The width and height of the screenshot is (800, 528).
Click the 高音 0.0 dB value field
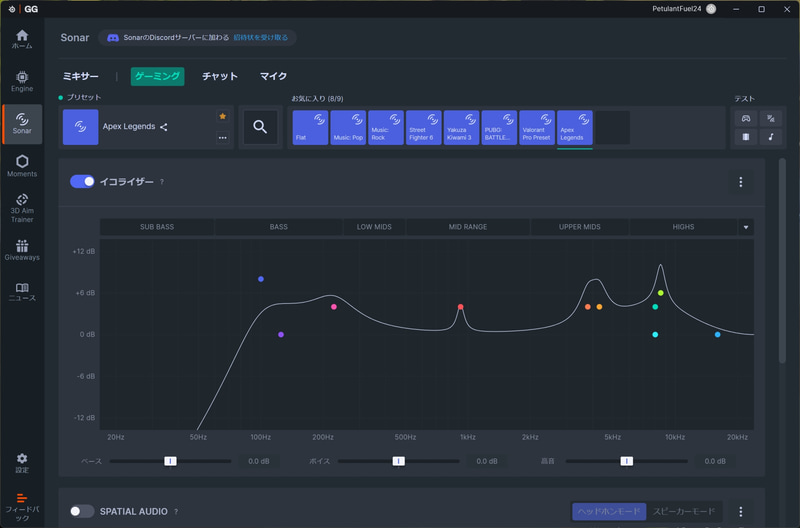pos(715,461)
